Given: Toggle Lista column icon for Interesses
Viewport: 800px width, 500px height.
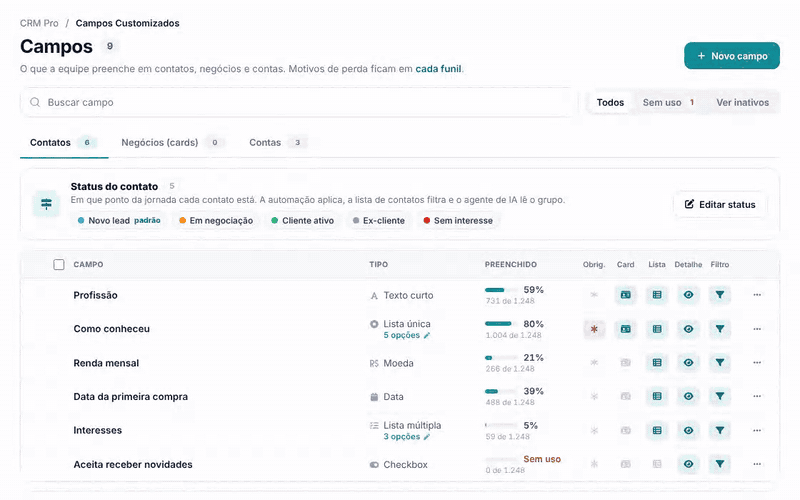Looking at the screenshot, I should [x=657, y=431].
